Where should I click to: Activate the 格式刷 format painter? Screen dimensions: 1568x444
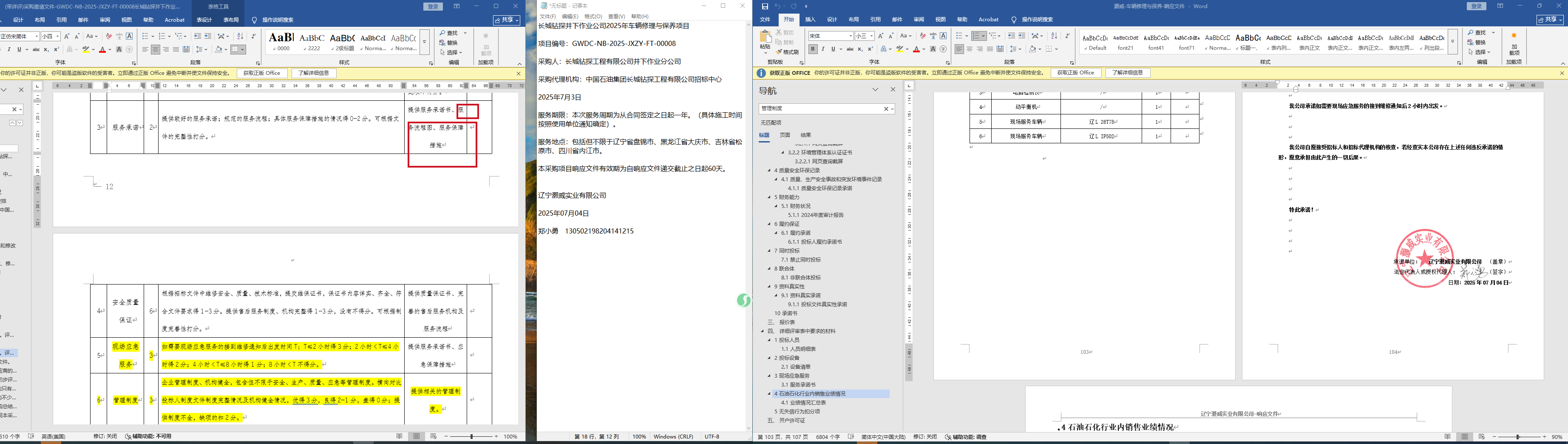pyautogui.click(x=788, y=52)
